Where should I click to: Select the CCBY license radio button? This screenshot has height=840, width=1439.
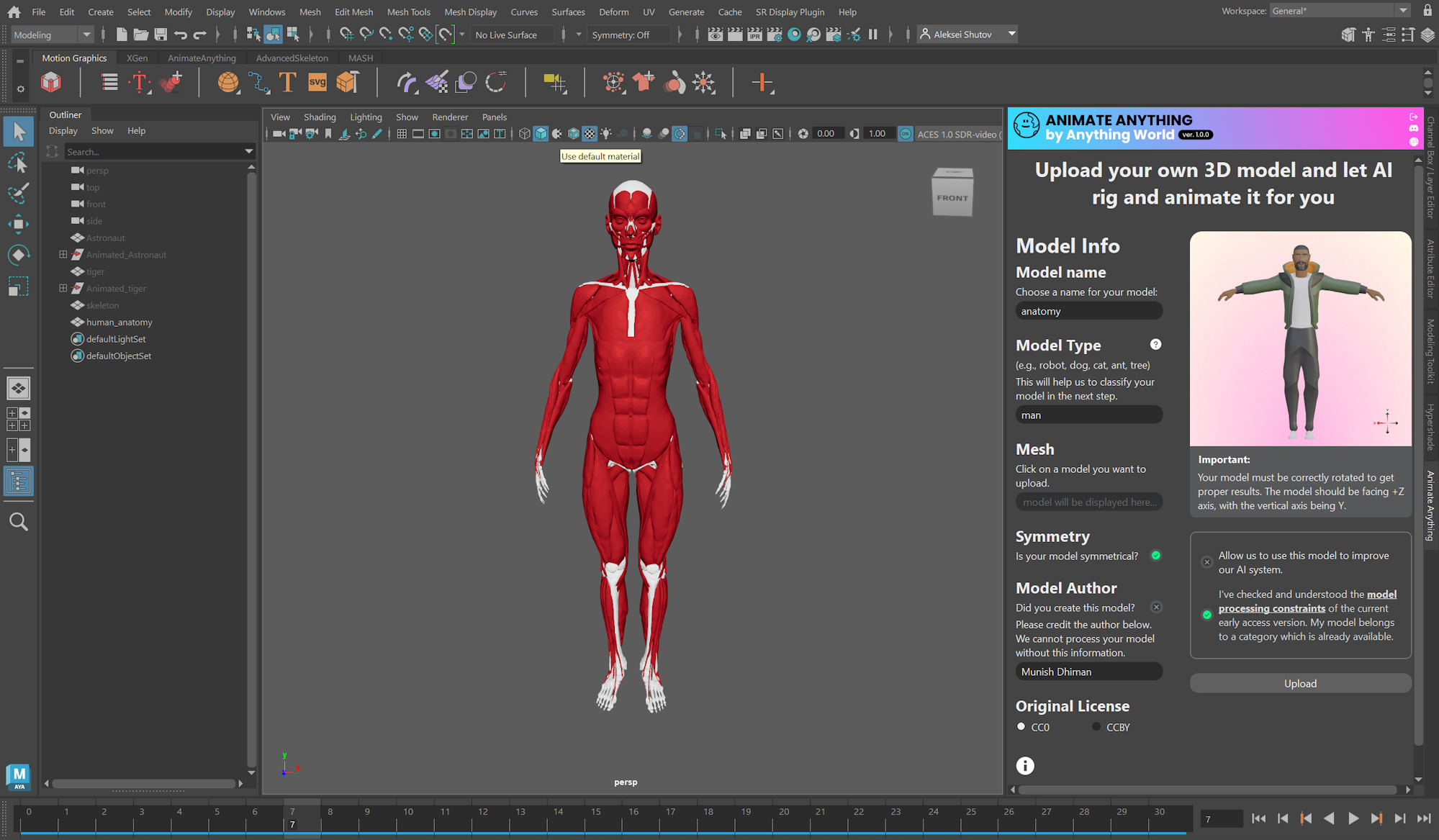point(1096,727)
